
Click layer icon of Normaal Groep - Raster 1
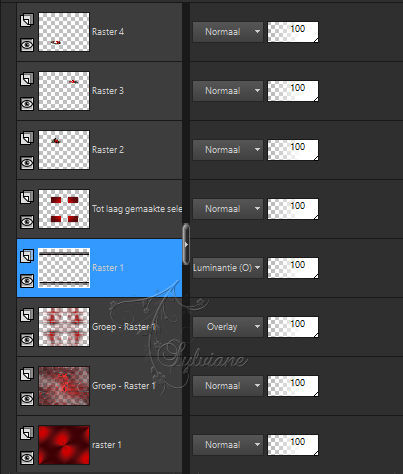point(27,374)
